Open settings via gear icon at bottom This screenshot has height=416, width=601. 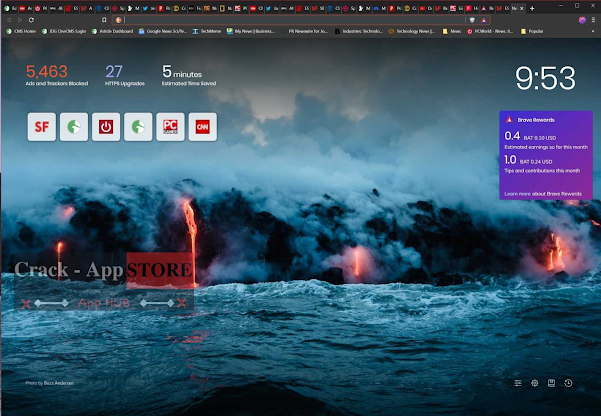[x=535, y=383]
